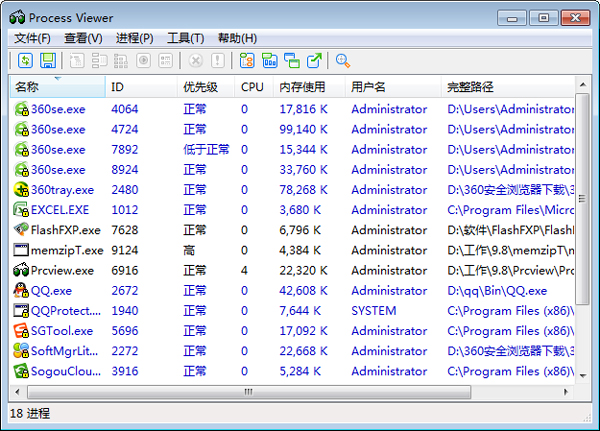Viewport: 600px width, 431px height.
Task: Click the disabled red X kill-process icon
Action: tap(196, 60)
